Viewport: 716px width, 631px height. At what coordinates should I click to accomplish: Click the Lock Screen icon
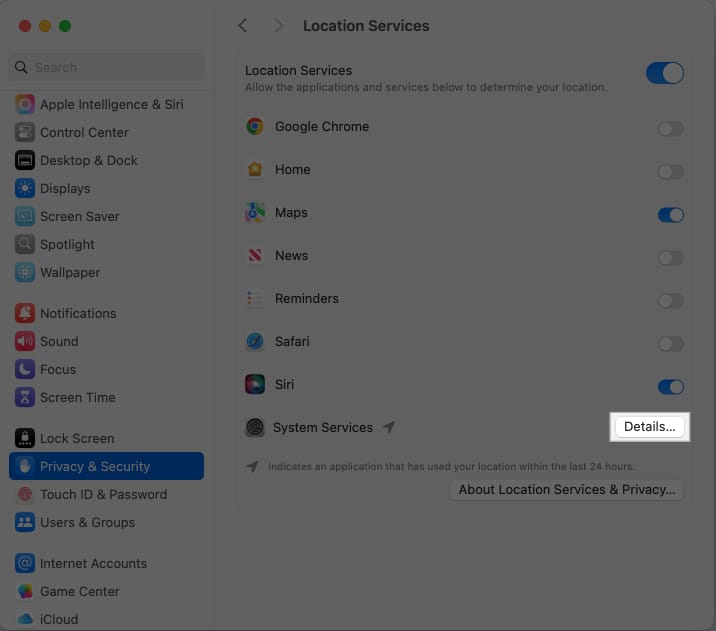25,438
